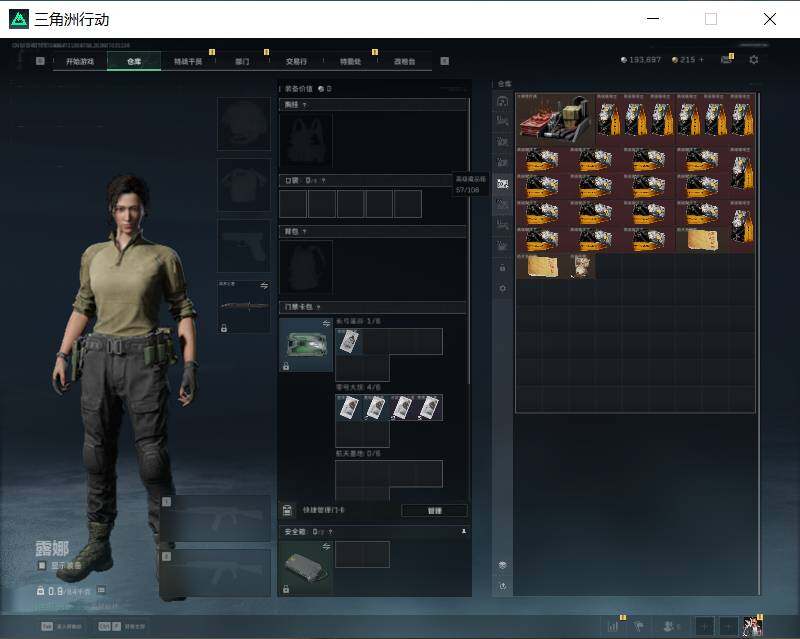The width and height of the screenshot is (800, 639).
Task: Open the mail icon with notification badge
Action: (x=727, y=59)
